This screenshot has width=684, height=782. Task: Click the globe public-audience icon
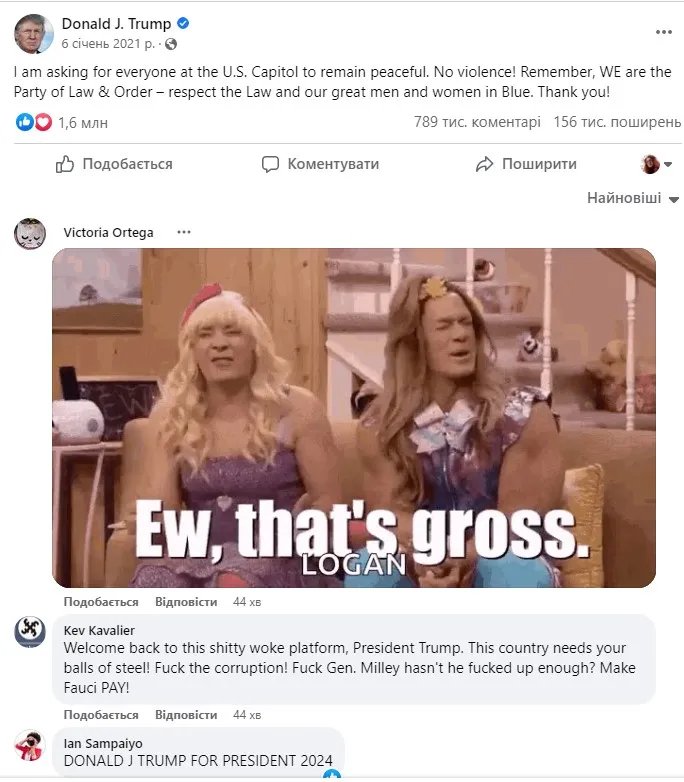click(x=171, y=44)
